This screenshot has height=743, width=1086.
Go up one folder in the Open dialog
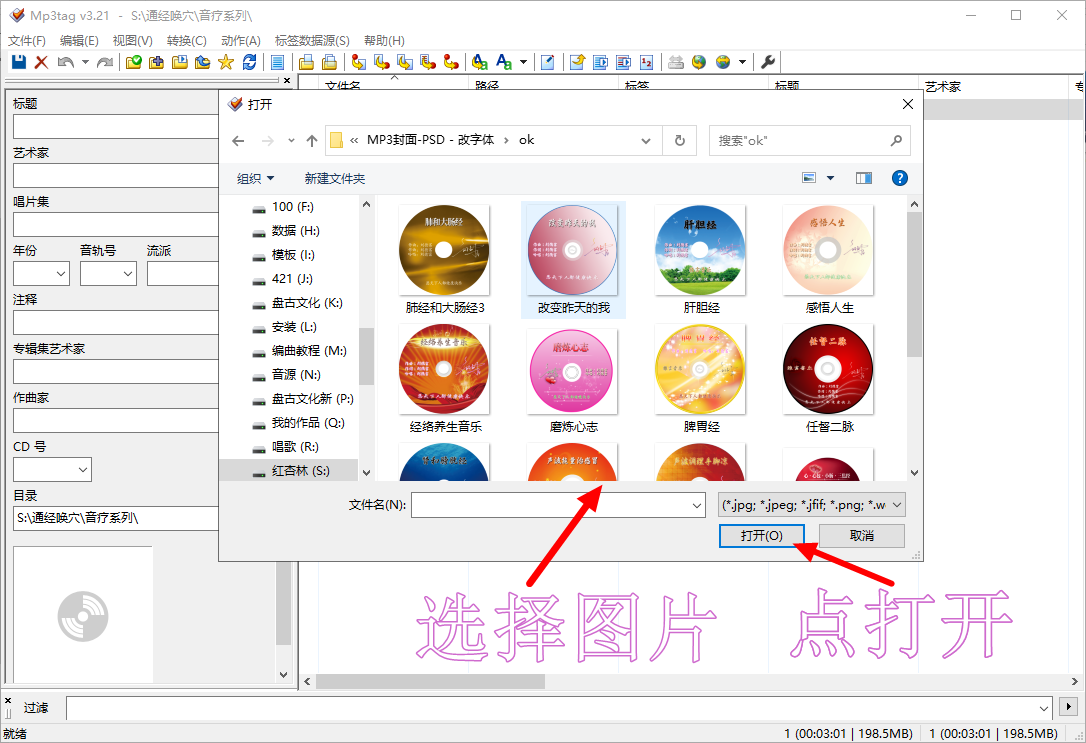[312, 141]
